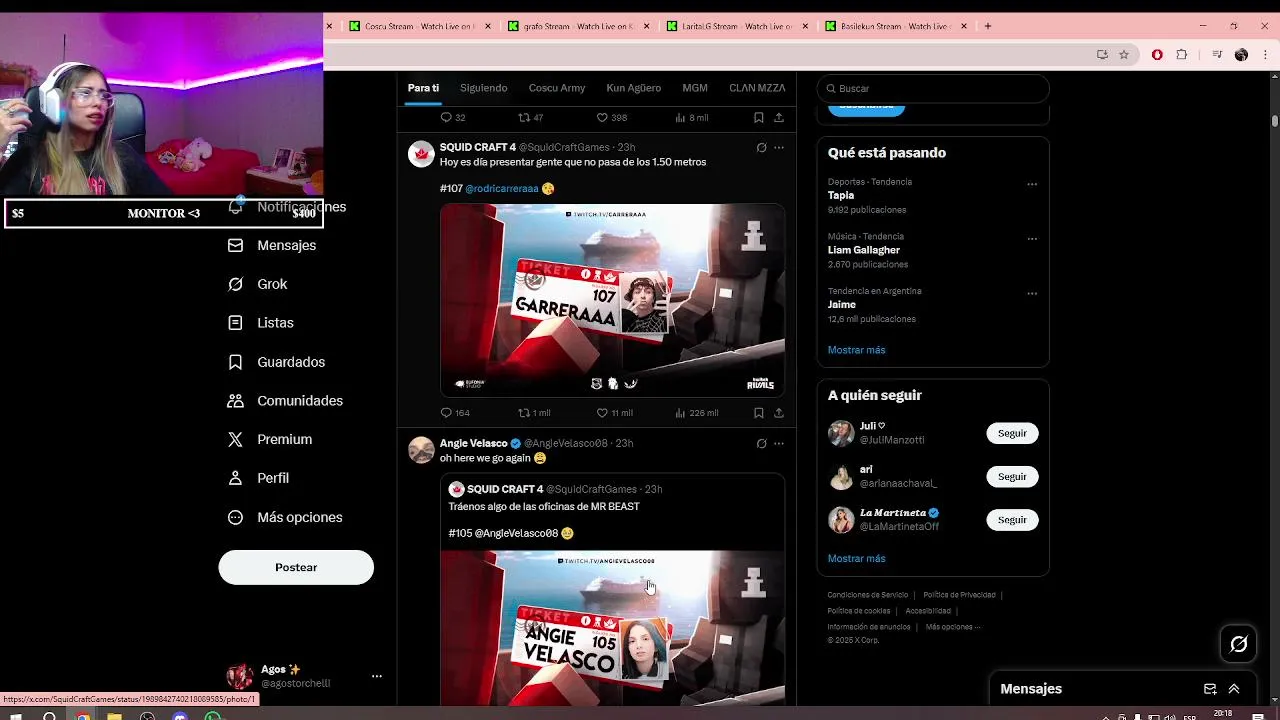Click the Postear button
1280x720 pixels.
point(296,567)
